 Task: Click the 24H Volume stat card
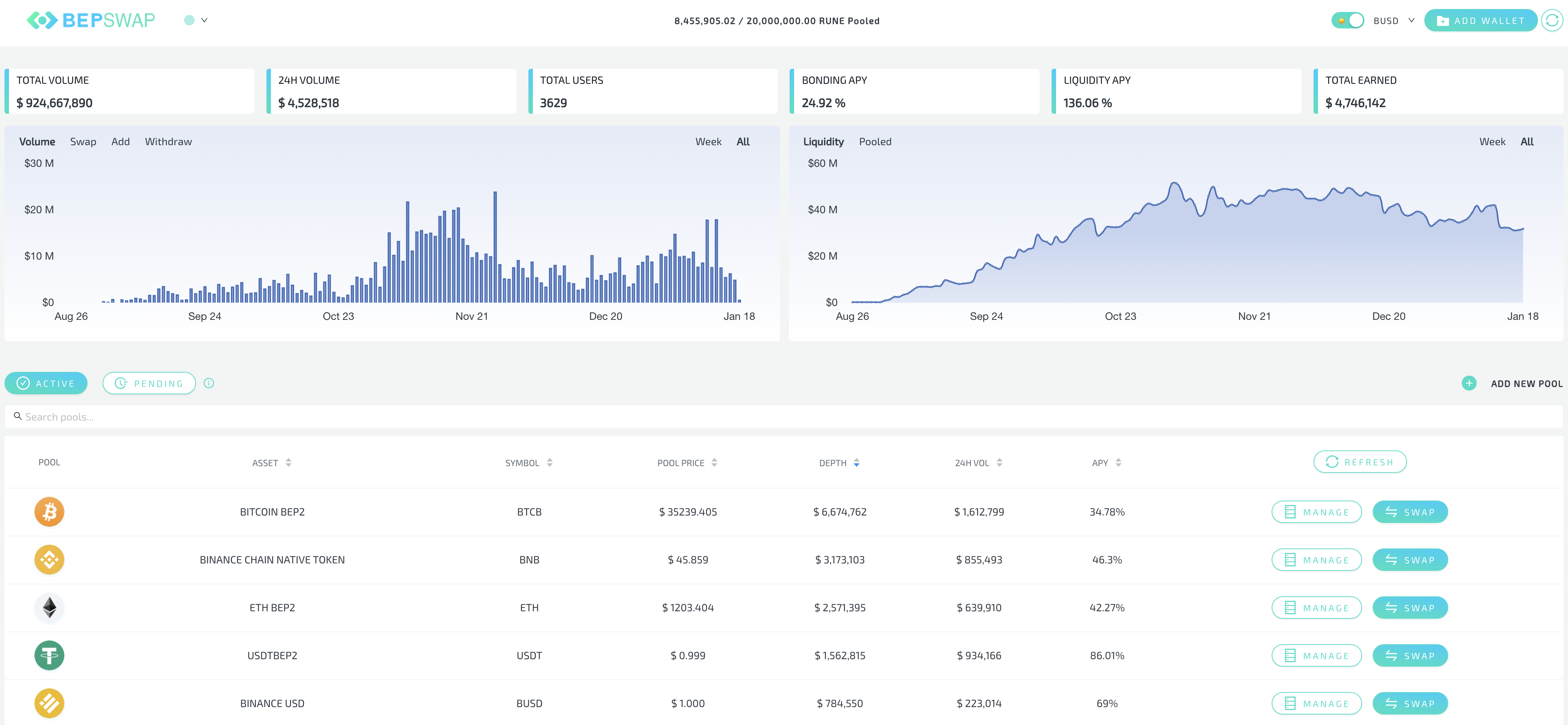click(391, 91)
